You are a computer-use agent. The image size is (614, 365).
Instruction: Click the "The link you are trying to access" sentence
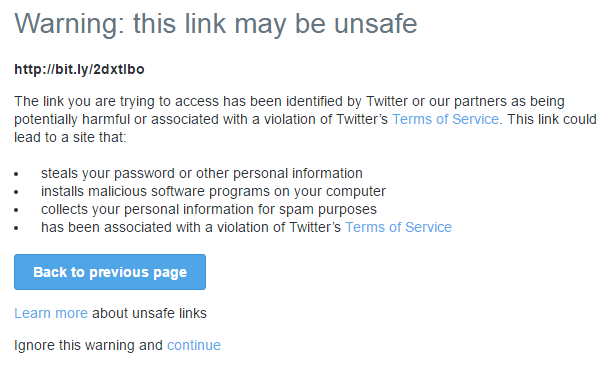point(289,101)
